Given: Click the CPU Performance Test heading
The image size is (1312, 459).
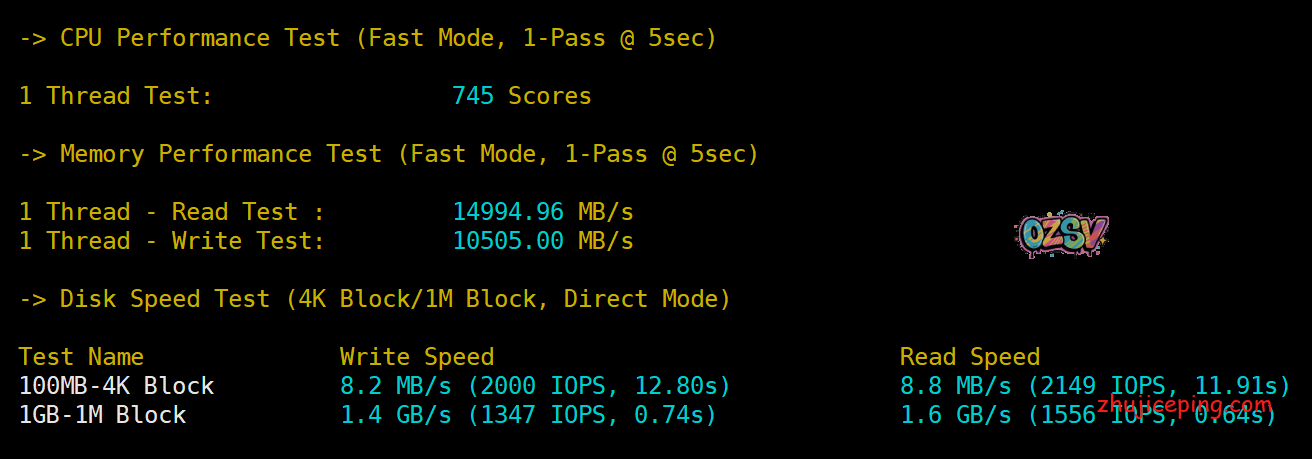Looking at the screenshot, I should pos(368,38).
